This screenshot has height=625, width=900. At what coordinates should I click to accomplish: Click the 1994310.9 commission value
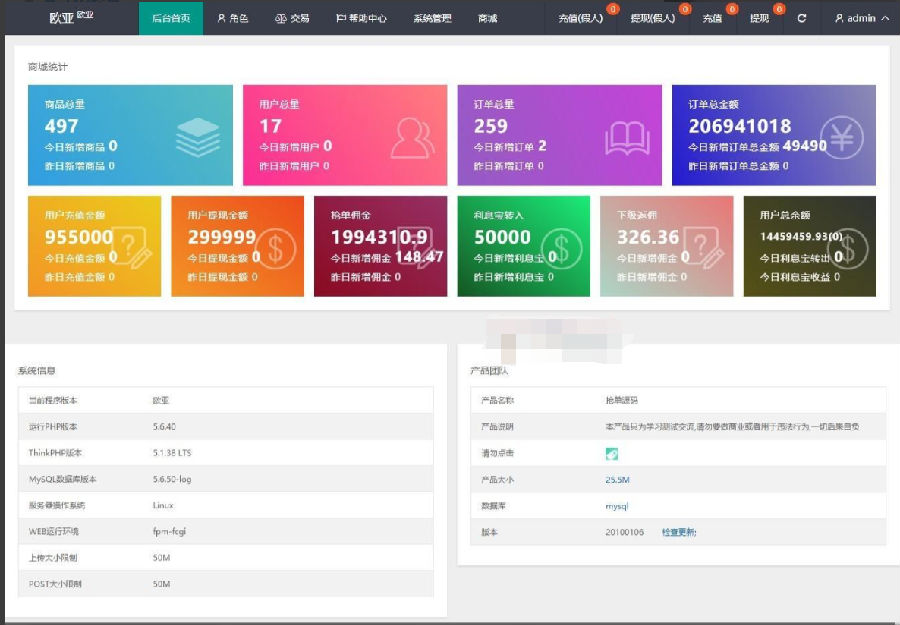pos(379,236)
